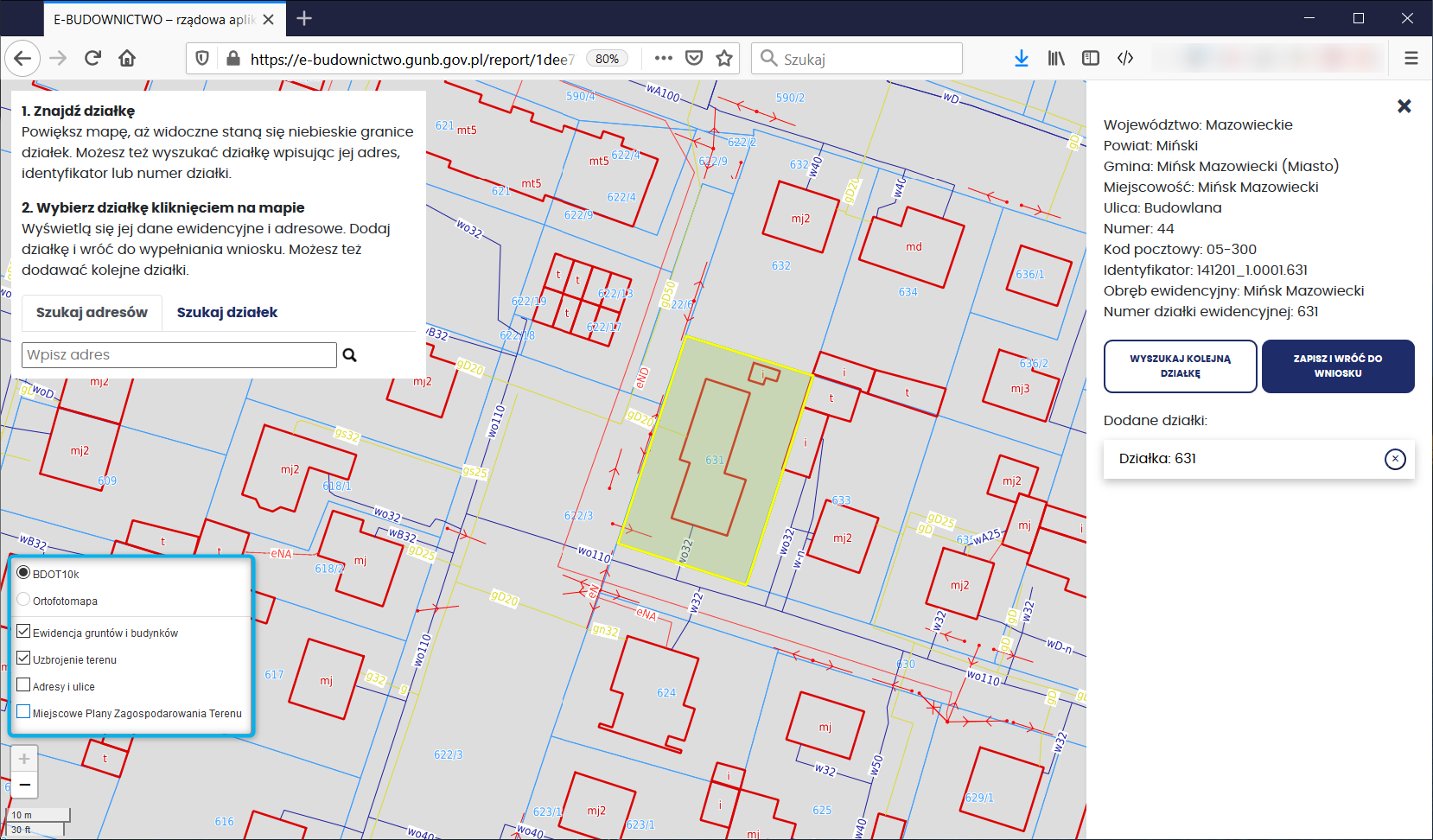The image size is (1433, 840).
Task: Disable the Uzbrojenie terenu layer
Action: coord(24,659)
